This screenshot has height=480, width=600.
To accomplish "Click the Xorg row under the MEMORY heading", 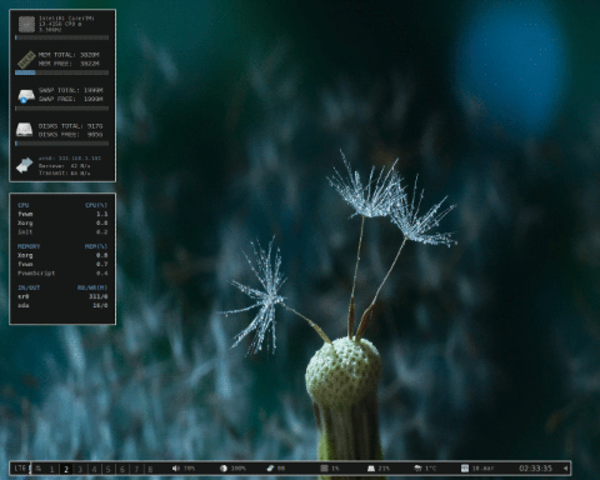I will click(62, 255).
